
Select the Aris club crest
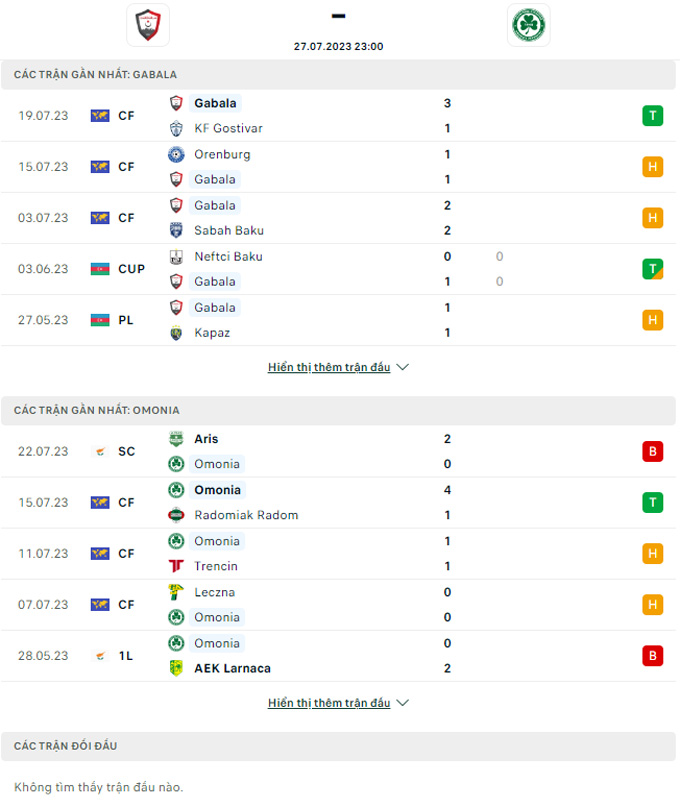tap(176, 439)
